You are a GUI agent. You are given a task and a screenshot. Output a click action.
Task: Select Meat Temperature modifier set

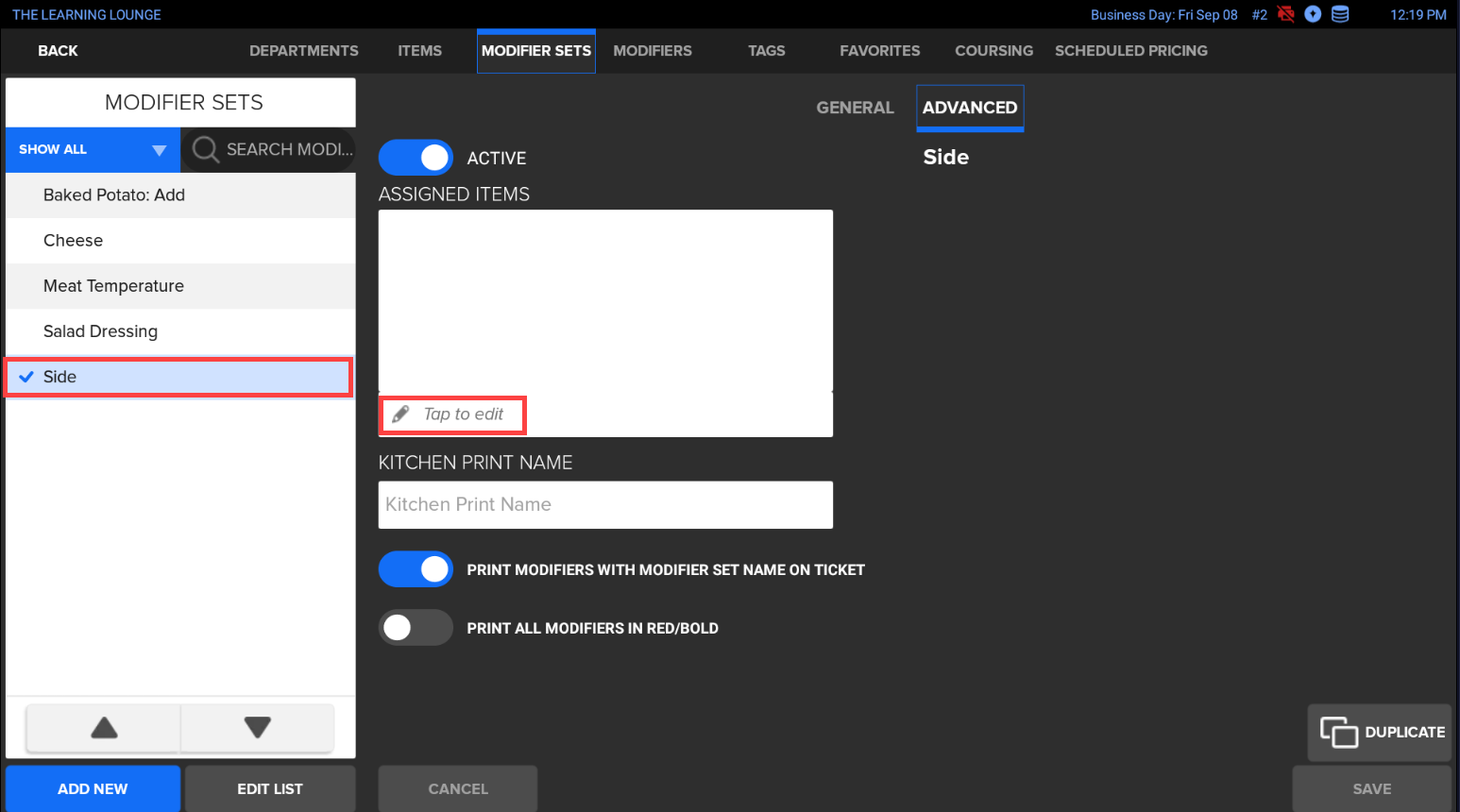click(x=113, y=286)
